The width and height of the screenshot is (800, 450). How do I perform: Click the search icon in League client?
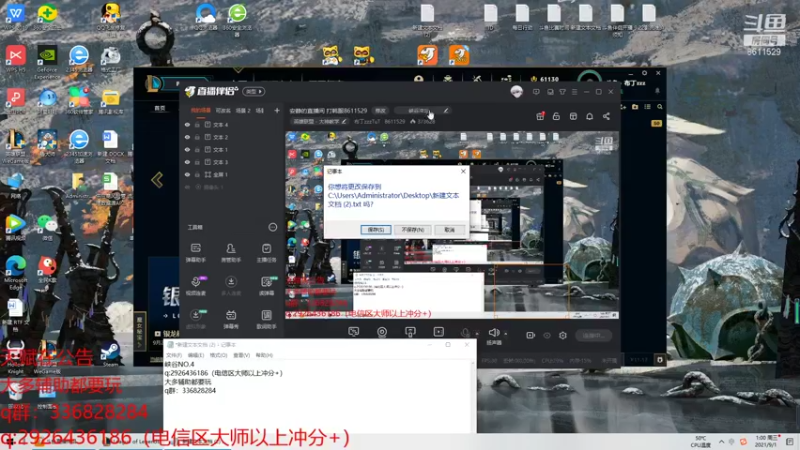point(660,107)
